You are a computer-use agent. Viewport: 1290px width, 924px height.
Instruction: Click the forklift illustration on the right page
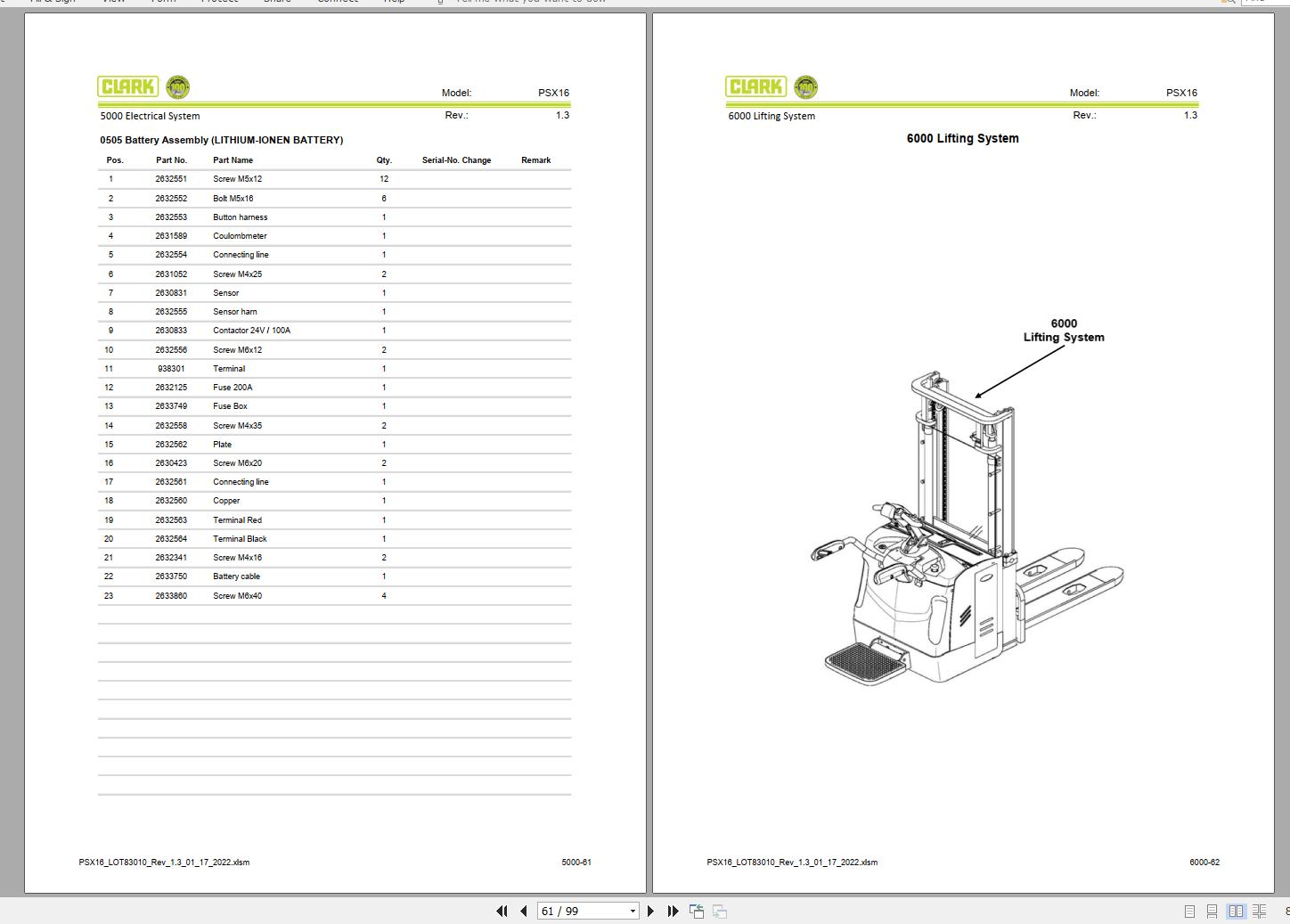pyautogui.click(x=967, y=529)
